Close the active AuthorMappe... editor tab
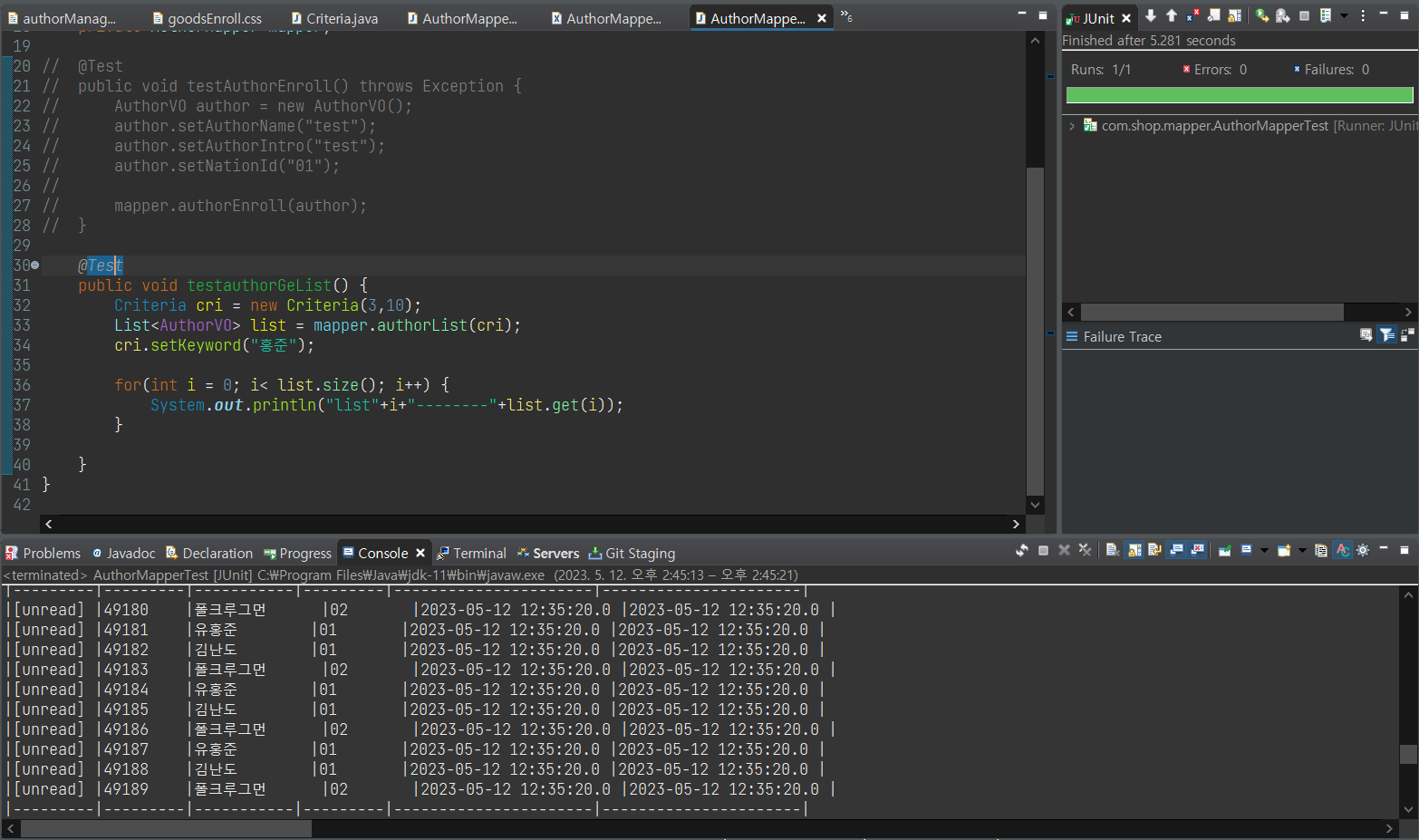This screenshot has height=840, width=1419. tap(822, 18)
